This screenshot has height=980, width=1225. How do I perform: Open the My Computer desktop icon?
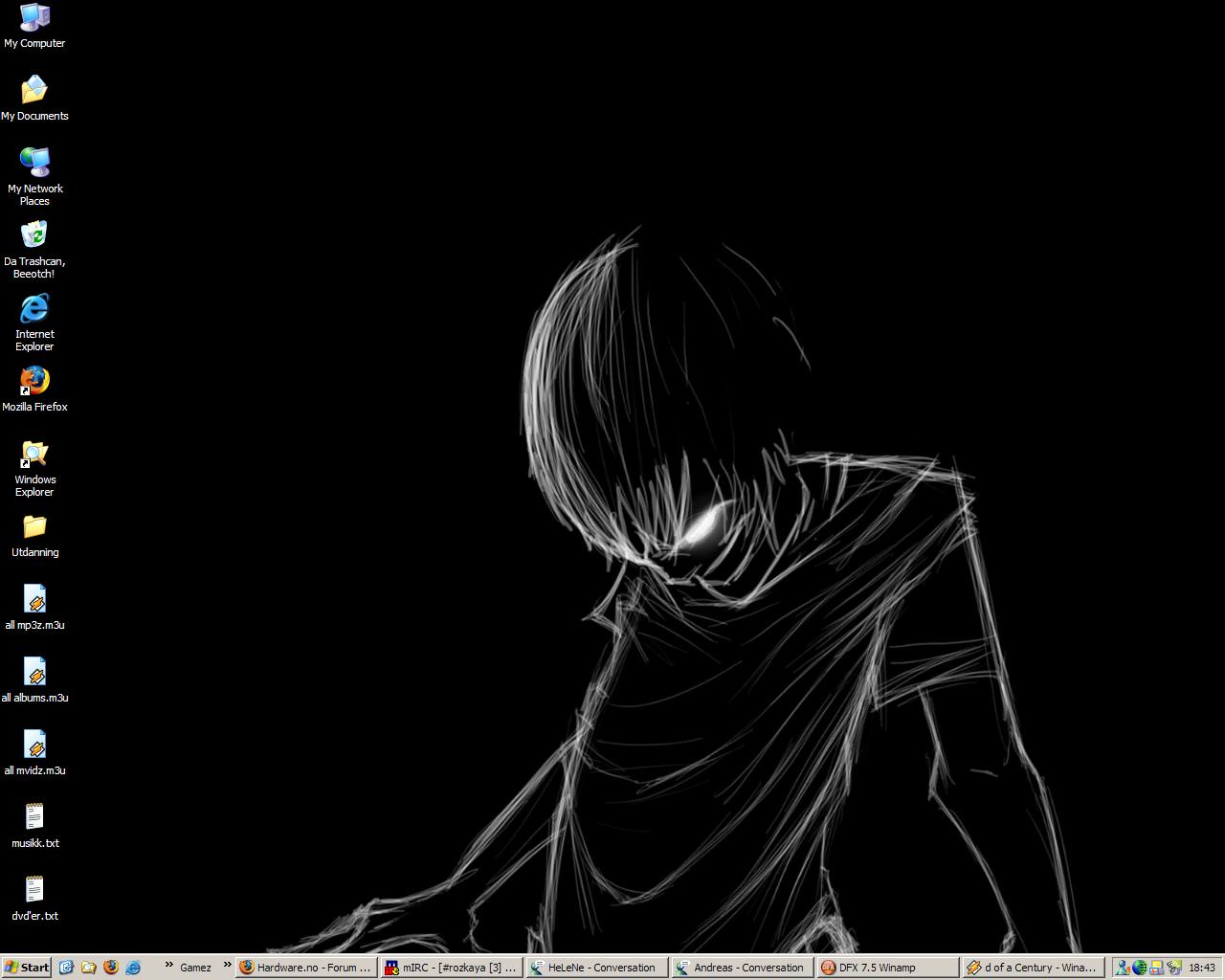click(x=34, y=26)
